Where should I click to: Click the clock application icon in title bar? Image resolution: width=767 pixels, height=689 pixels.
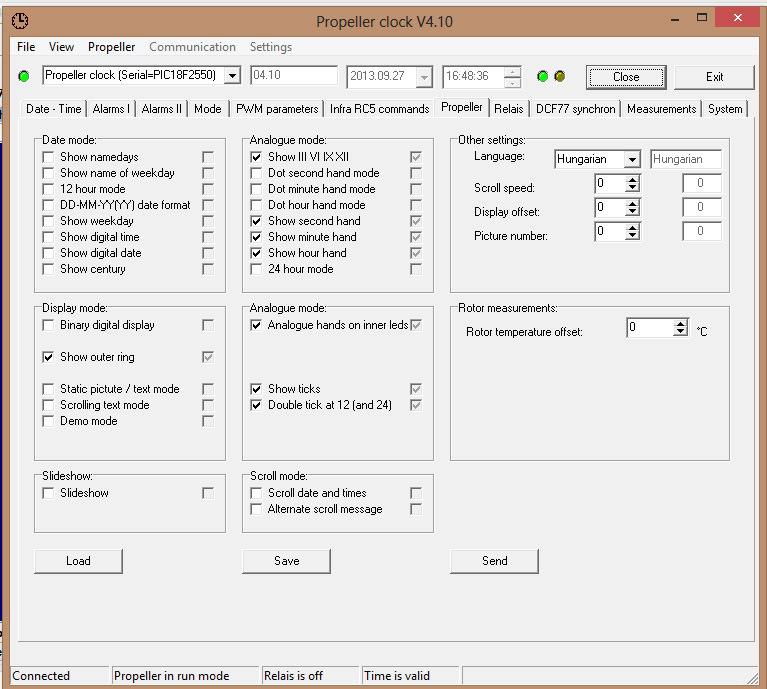click(x=20, y=21)
